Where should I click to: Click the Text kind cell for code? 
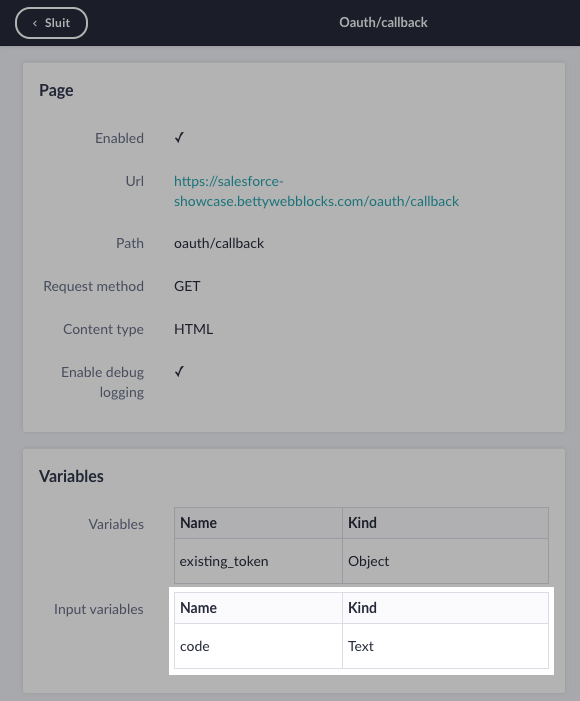(445, 646)
